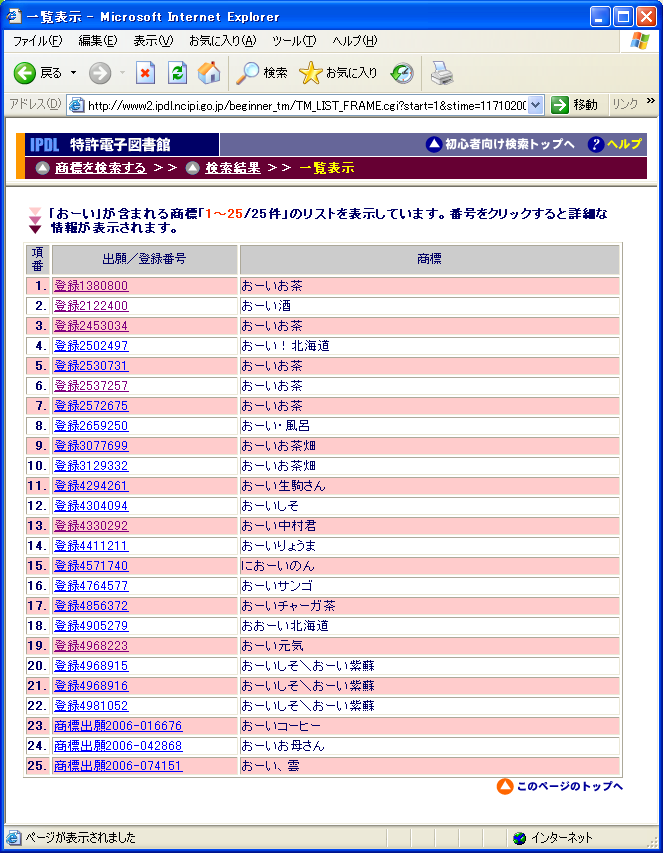Screen dimensions: 663x853
Task: Open Favorites (お気に入り) star toolbar button
Action: point(339,73)
